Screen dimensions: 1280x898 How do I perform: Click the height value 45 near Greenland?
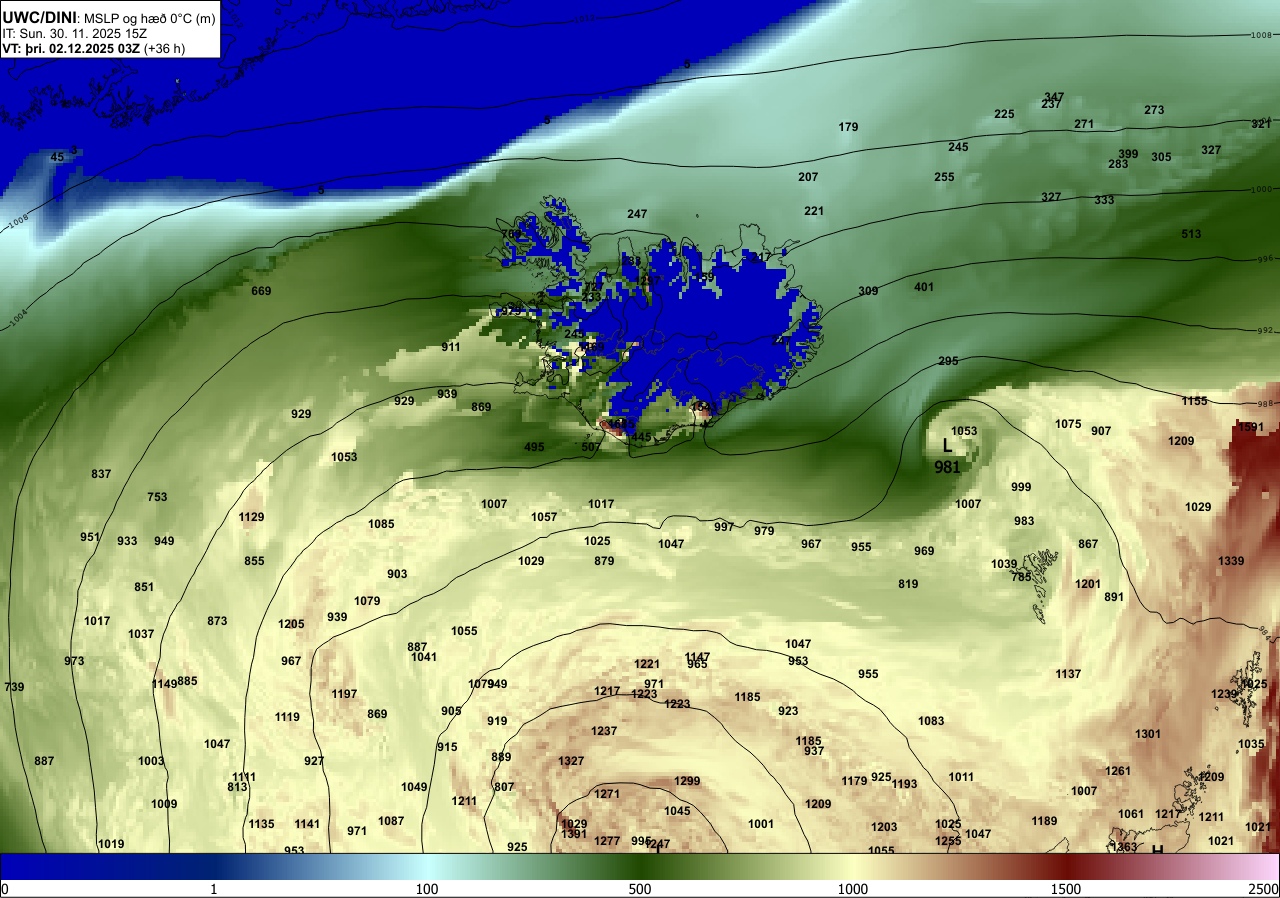(57, 157)
